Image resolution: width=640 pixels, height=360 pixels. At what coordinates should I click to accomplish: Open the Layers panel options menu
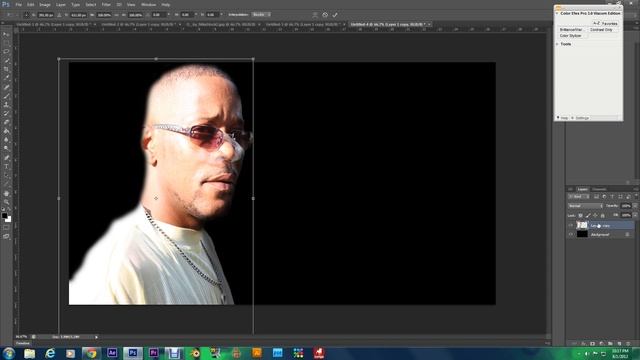coord(636,189)
